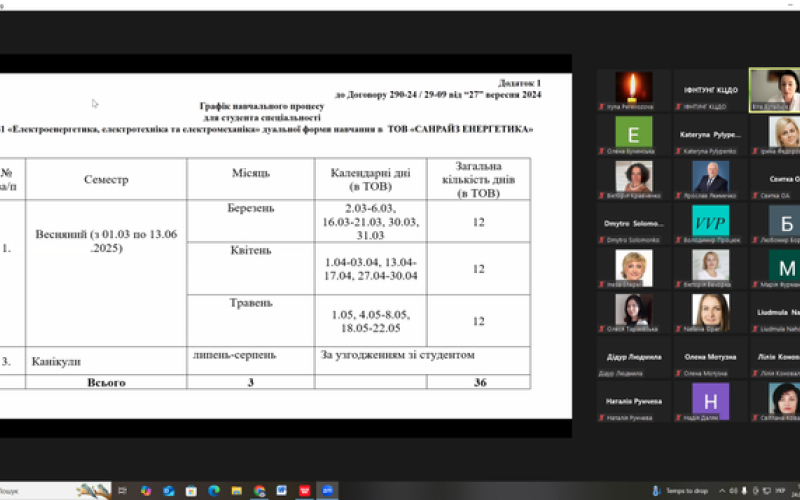Select the Свитка ОА participant tile
Image resolution: width=800 pixels, height=500 pixels.
point(775,179)
